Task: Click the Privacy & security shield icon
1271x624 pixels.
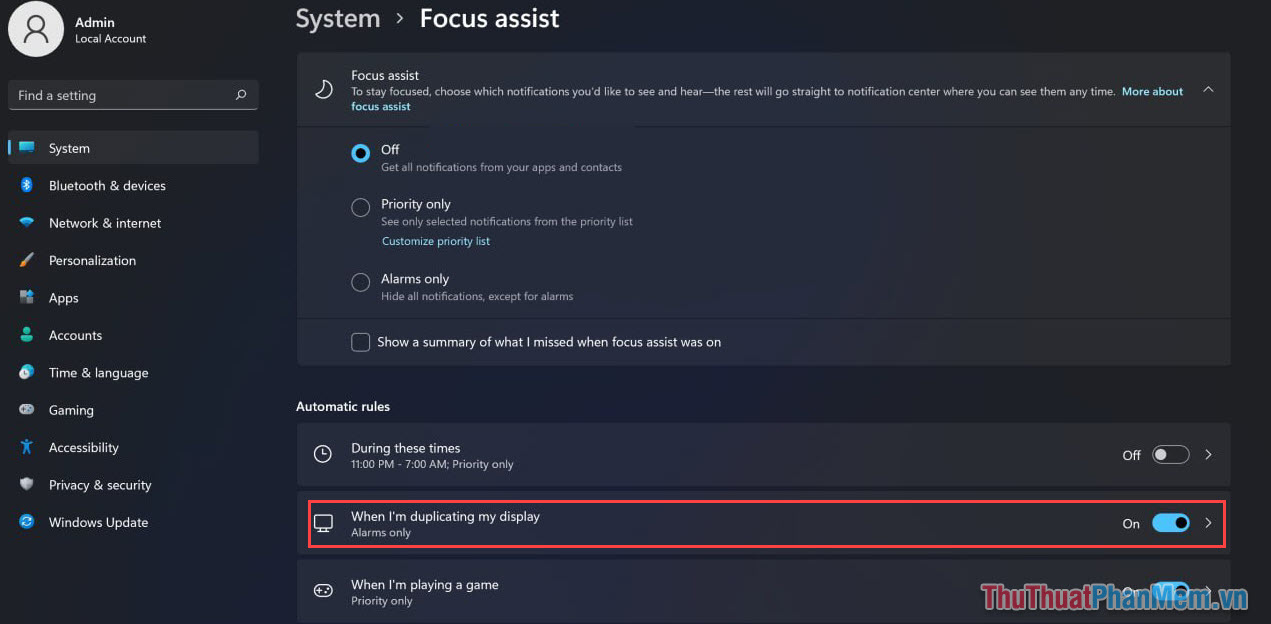Action: click(27, 485)
